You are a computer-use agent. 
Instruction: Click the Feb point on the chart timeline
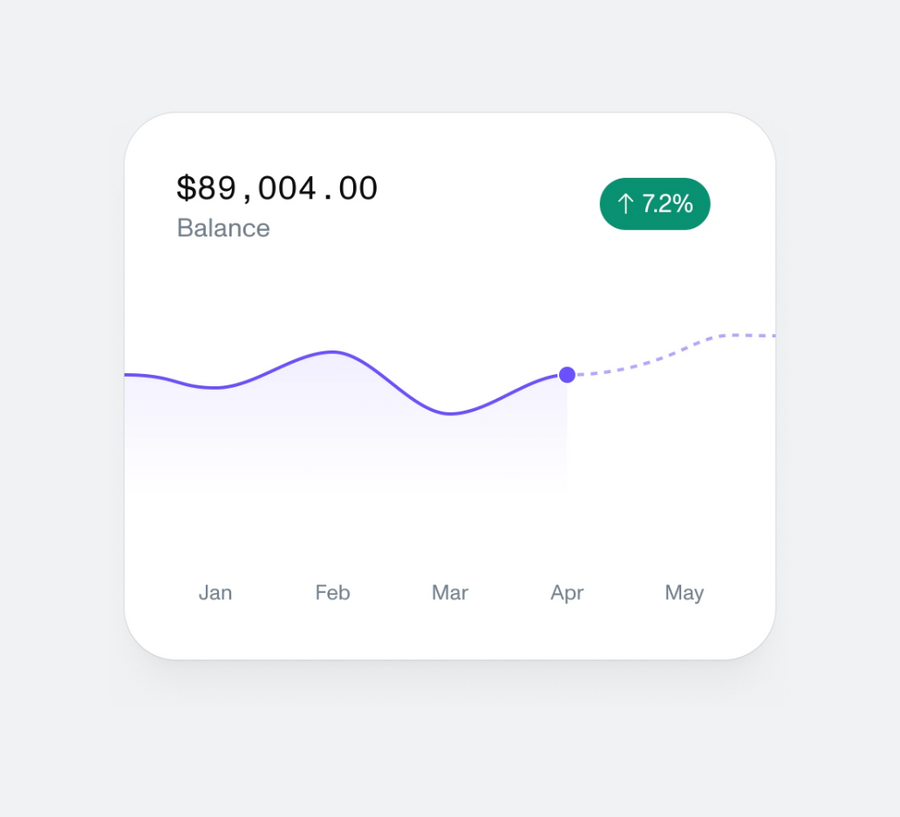[x=331, y=592]
